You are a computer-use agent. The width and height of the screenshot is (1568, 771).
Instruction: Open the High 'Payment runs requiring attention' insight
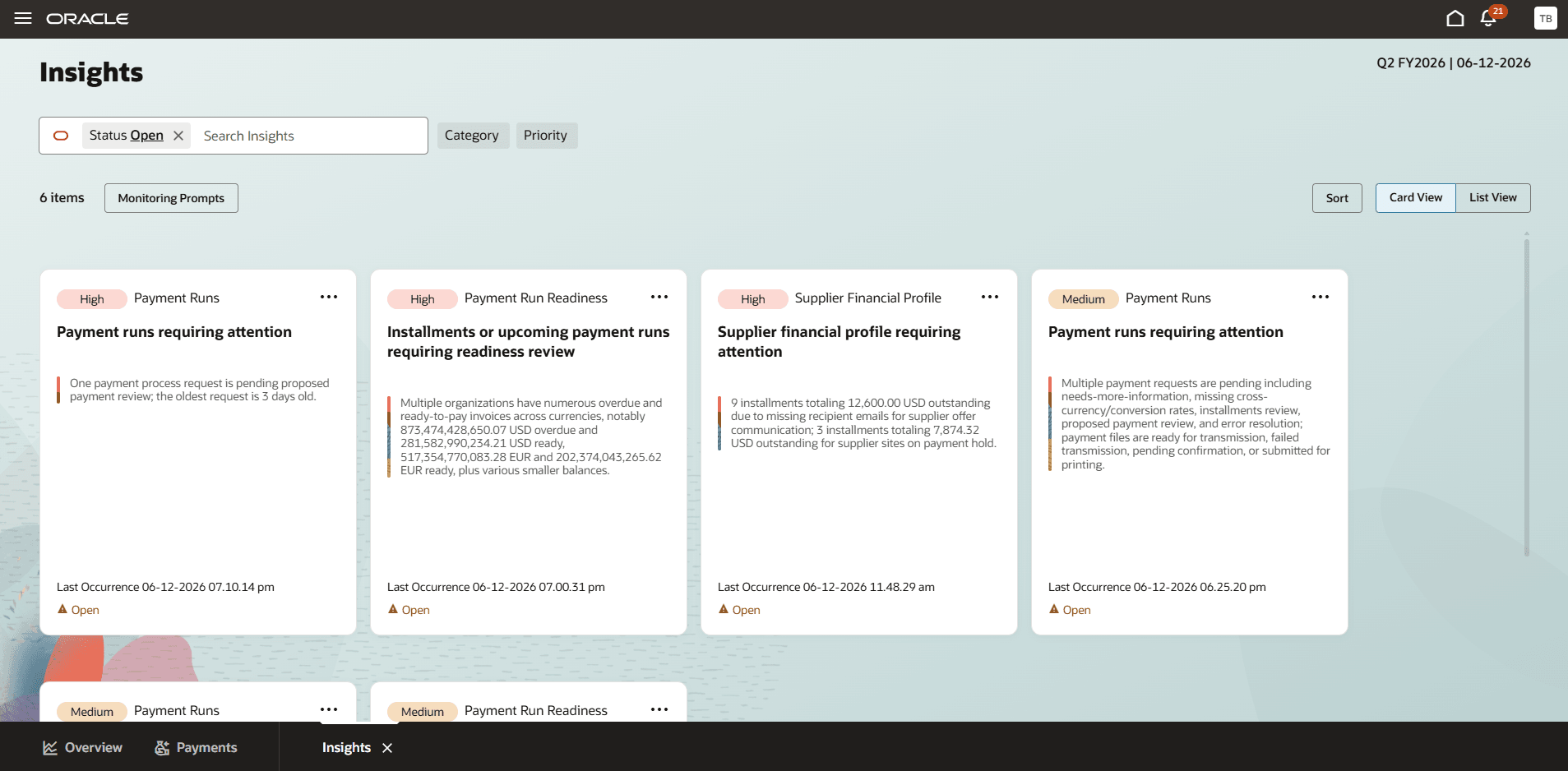point(174,332)
